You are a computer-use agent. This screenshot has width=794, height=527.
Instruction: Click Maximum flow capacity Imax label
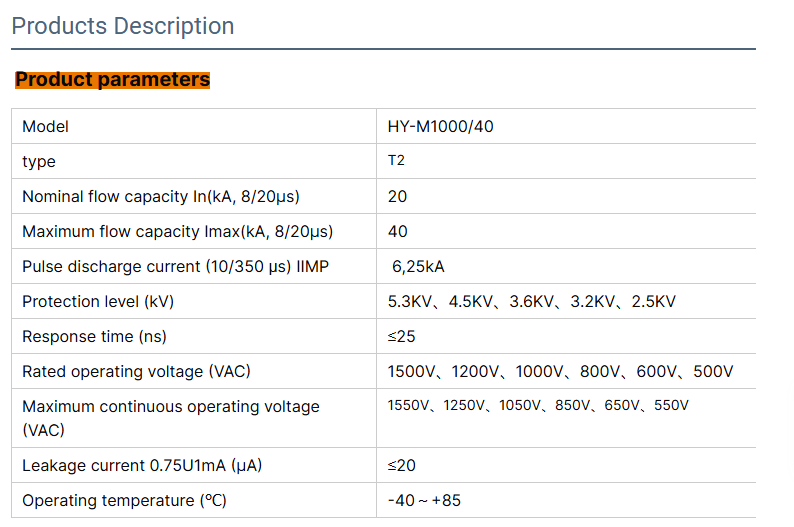[x=177, y=232]
